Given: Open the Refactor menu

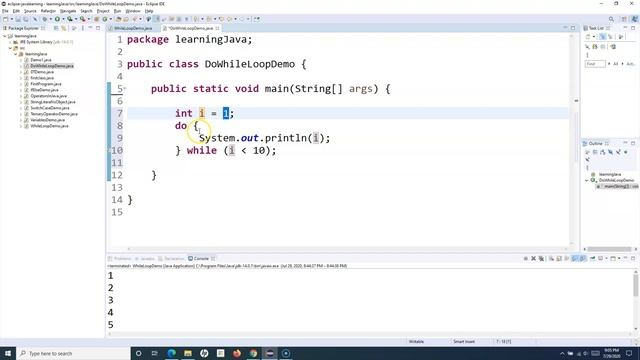Looking at the screenshot, I should (48, 11).
